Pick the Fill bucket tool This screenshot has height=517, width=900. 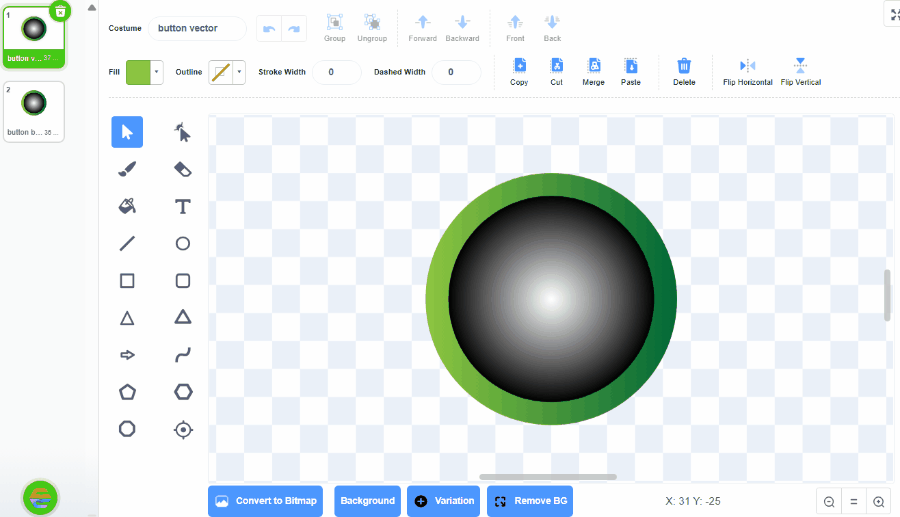click(x=127, y=206)
